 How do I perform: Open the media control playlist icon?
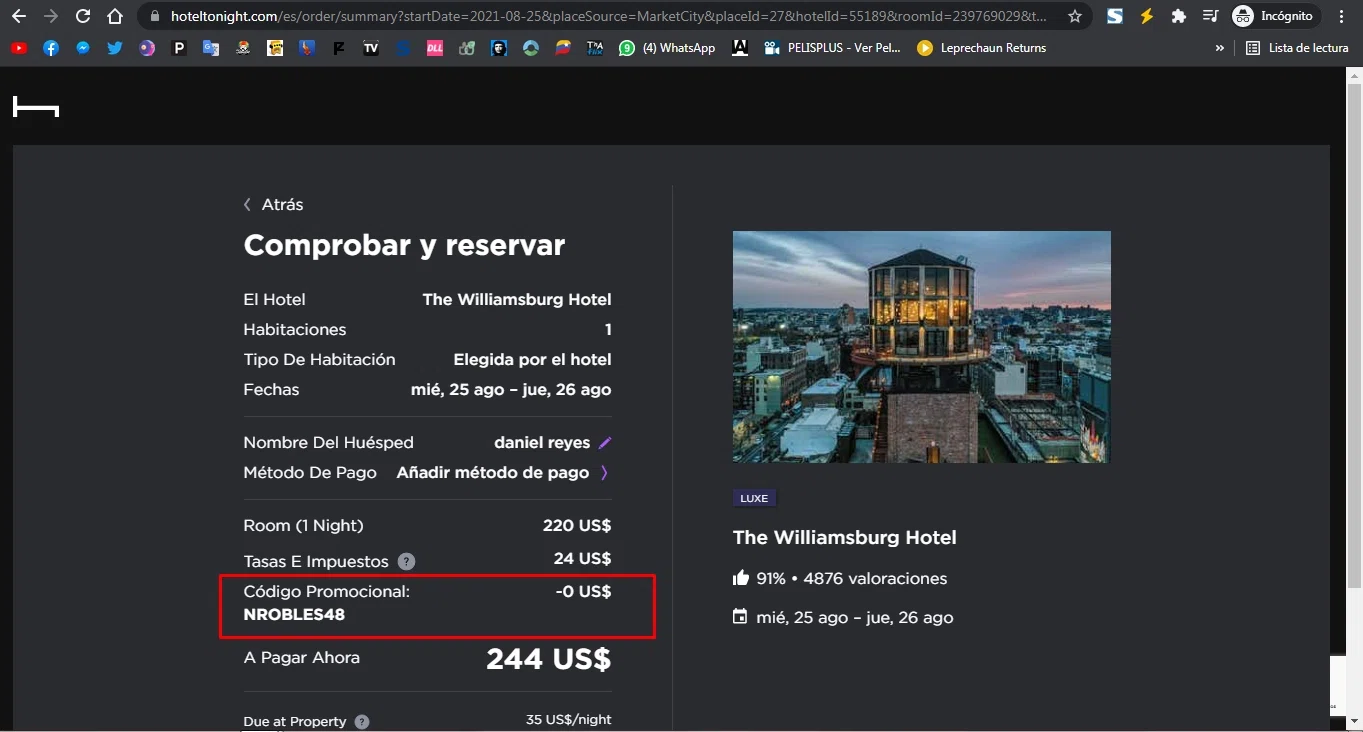tap(1210, 16)
